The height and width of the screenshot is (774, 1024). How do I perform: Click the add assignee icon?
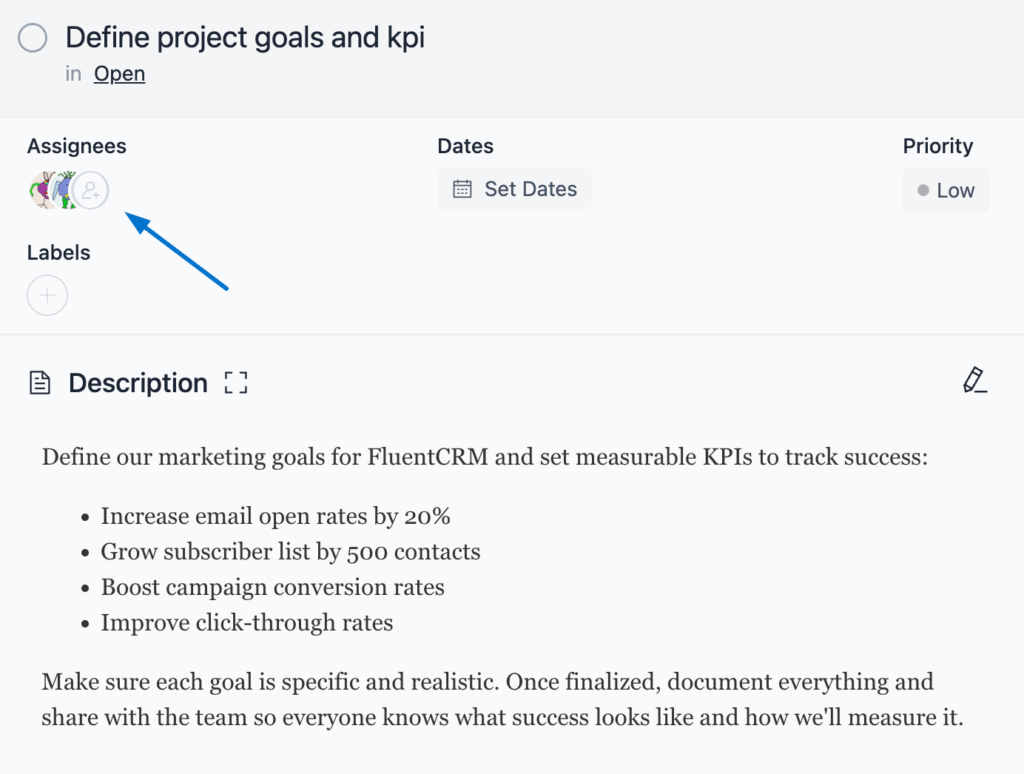(x=91, y=189)
